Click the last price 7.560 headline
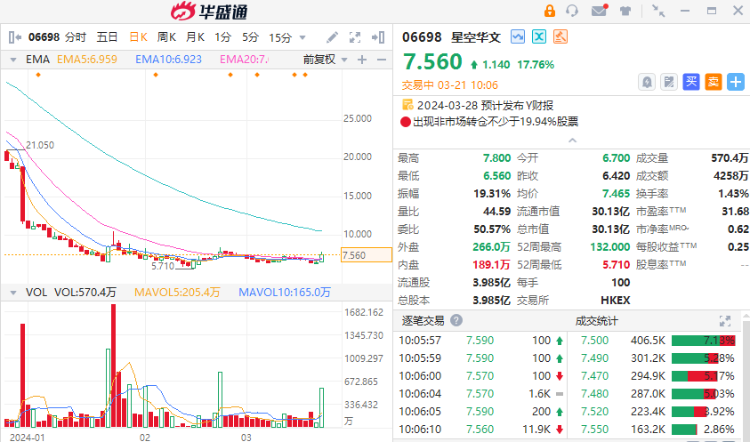Screen dimensions: 750x442 (x=432, y=62)
